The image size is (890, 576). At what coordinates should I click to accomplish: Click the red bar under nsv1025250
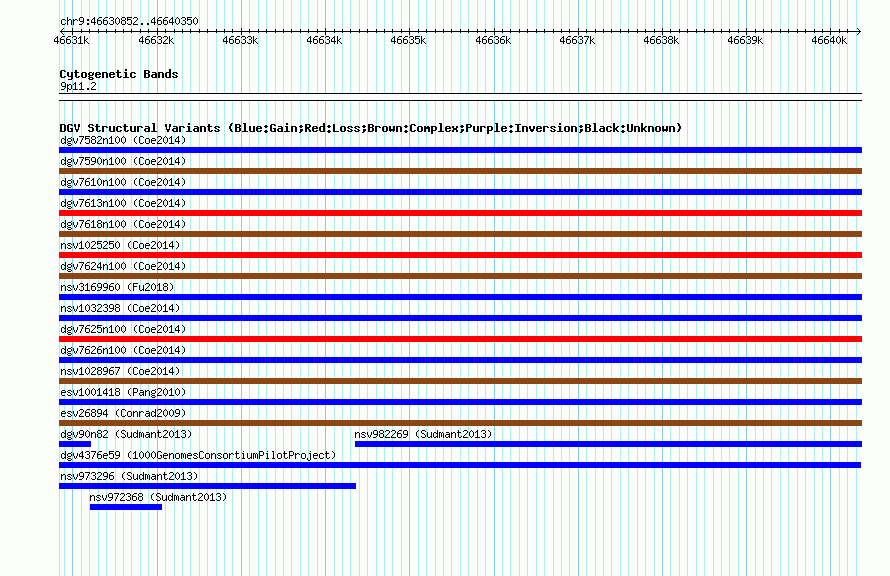tap(460, 255)
